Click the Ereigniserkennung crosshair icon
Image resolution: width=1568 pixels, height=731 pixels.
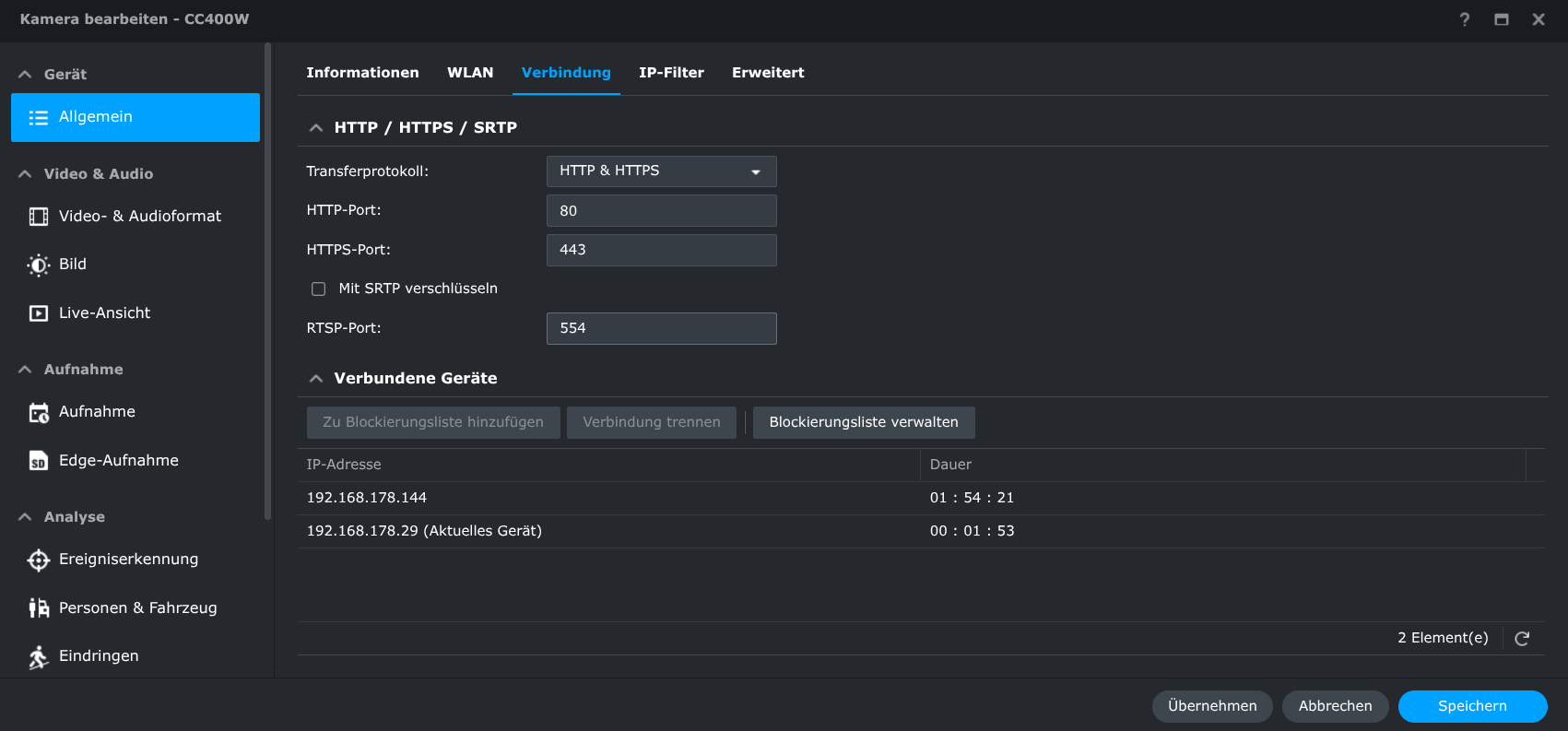coord(39,560)
